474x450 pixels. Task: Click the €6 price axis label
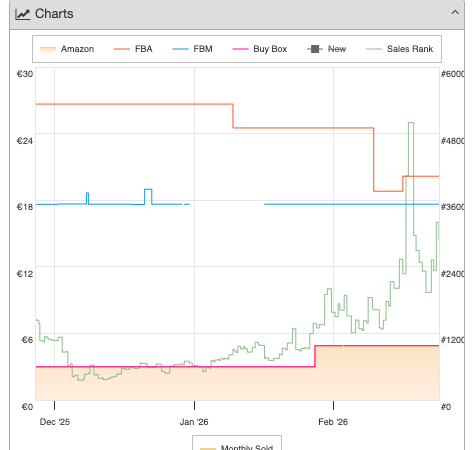(x=27, y=340)
